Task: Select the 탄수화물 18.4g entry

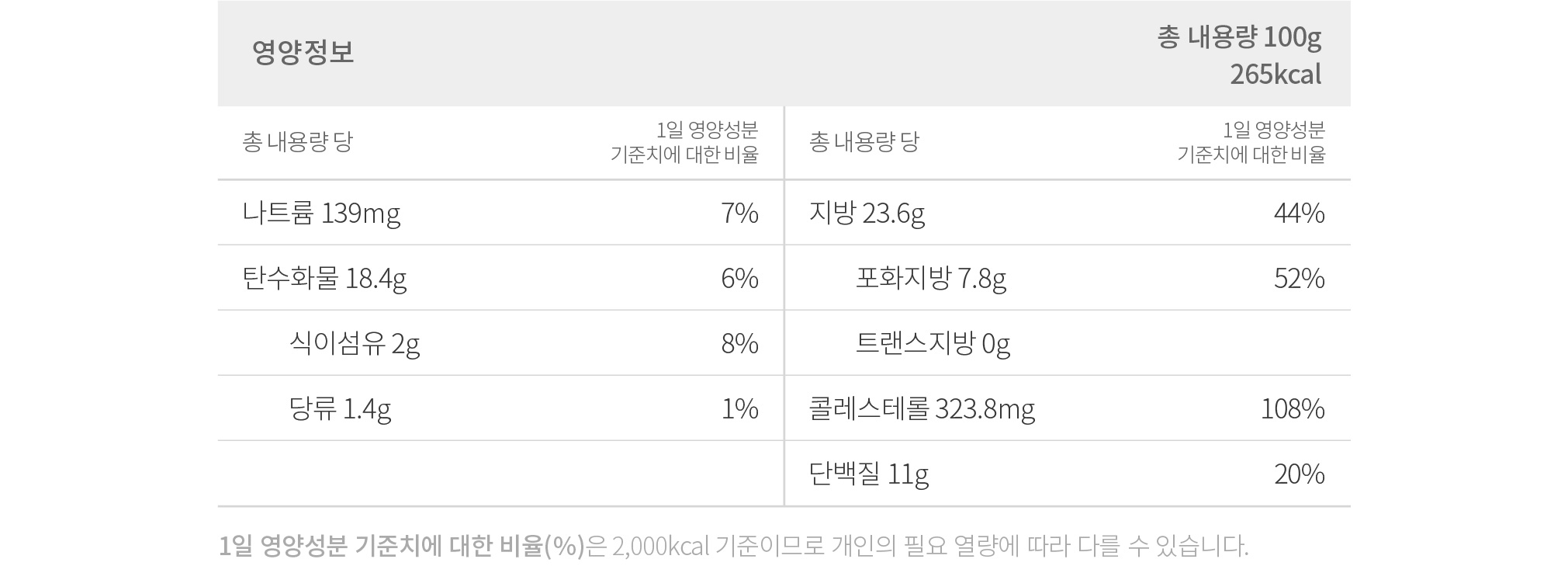Action: tap(324, 279)
